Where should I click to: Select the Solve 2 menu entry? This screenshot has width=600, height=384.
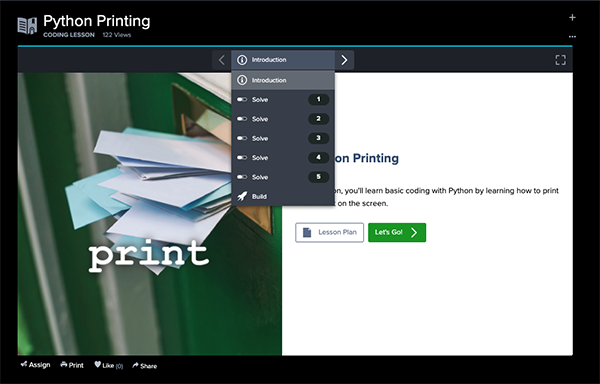tap(283, 119)
